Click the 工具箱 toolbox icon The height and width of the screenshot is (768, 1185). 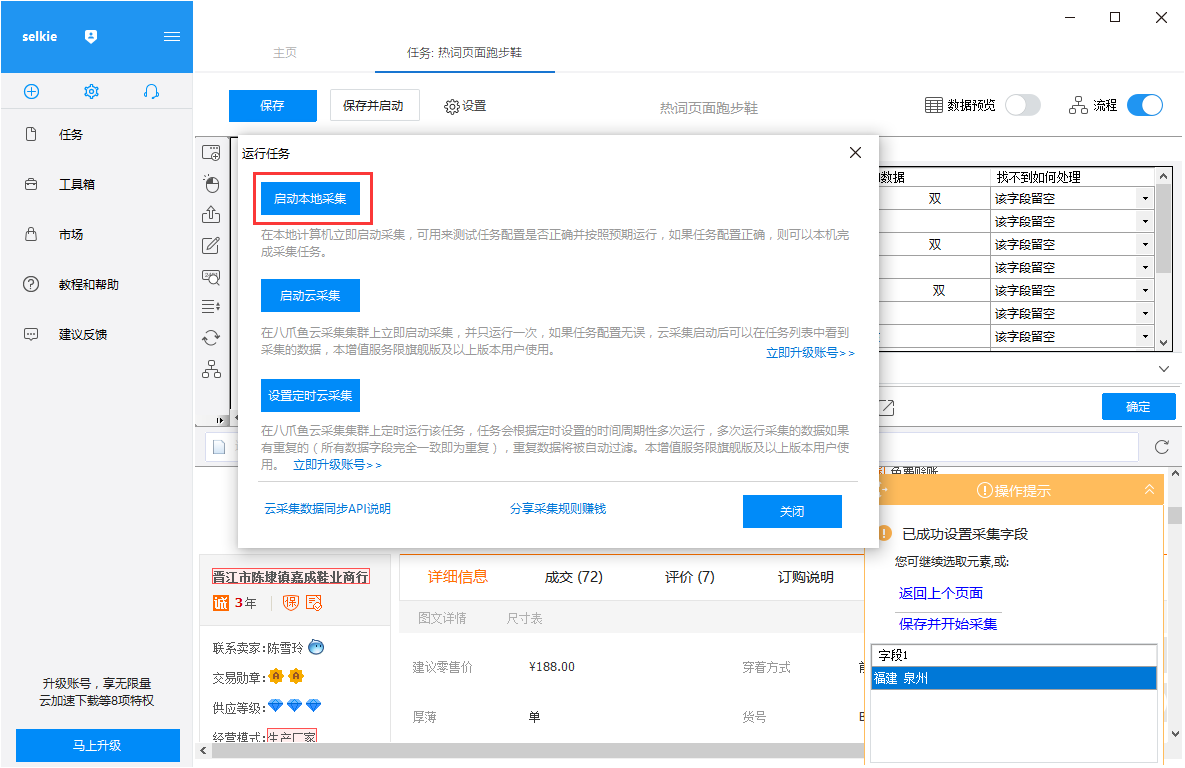point(31,184)
